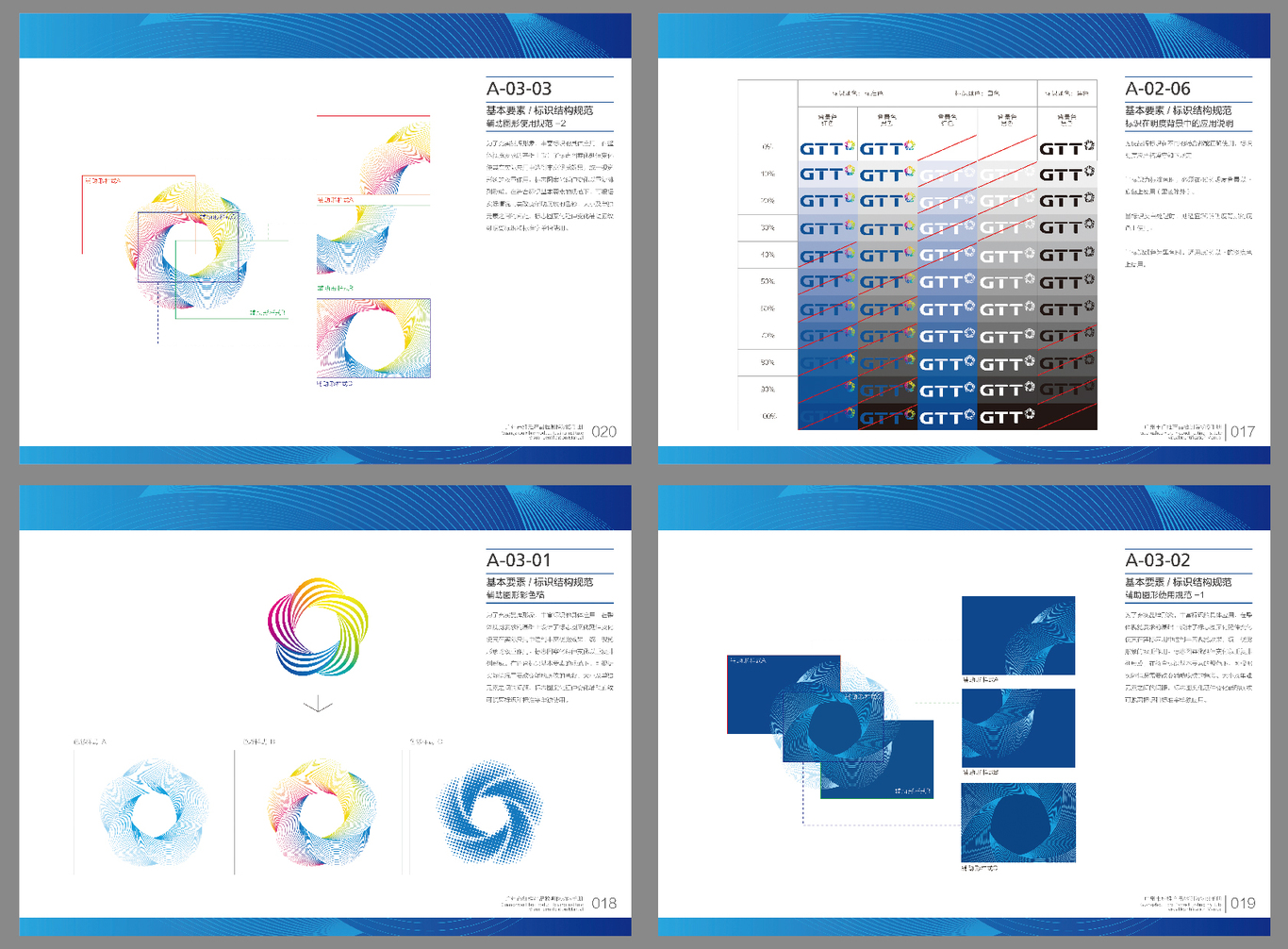Click the 50% row label in the logo table

[x=768, y=281]
